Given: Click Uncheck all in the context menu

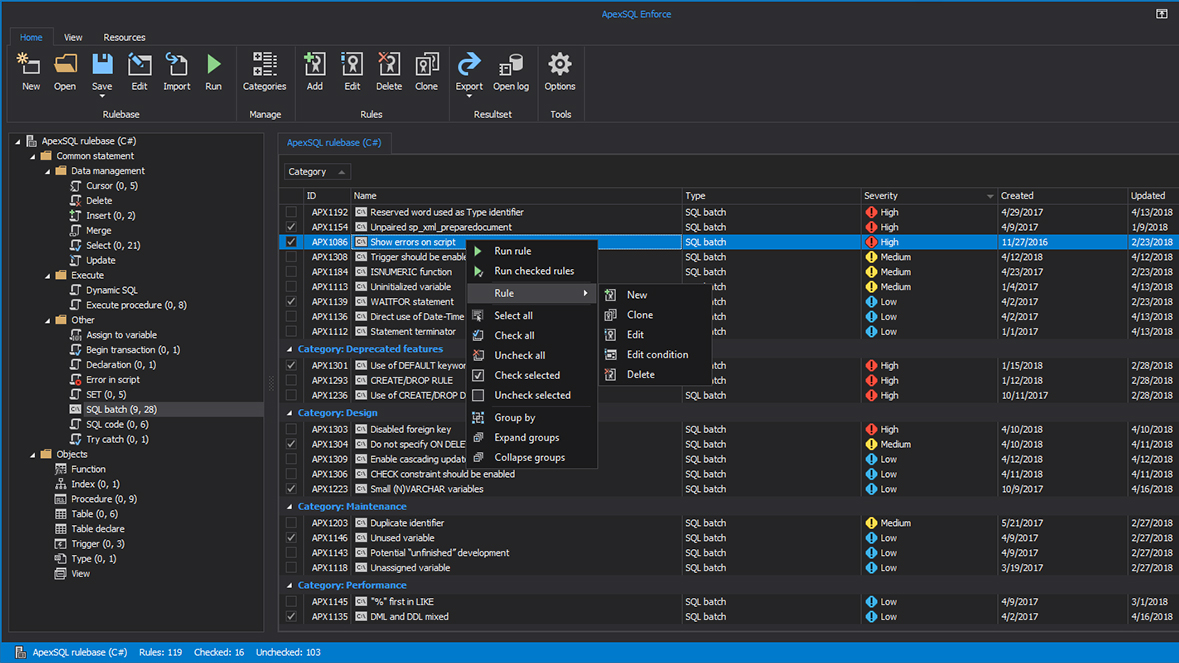Looking at the screenshot, I should tap(519, 355).
